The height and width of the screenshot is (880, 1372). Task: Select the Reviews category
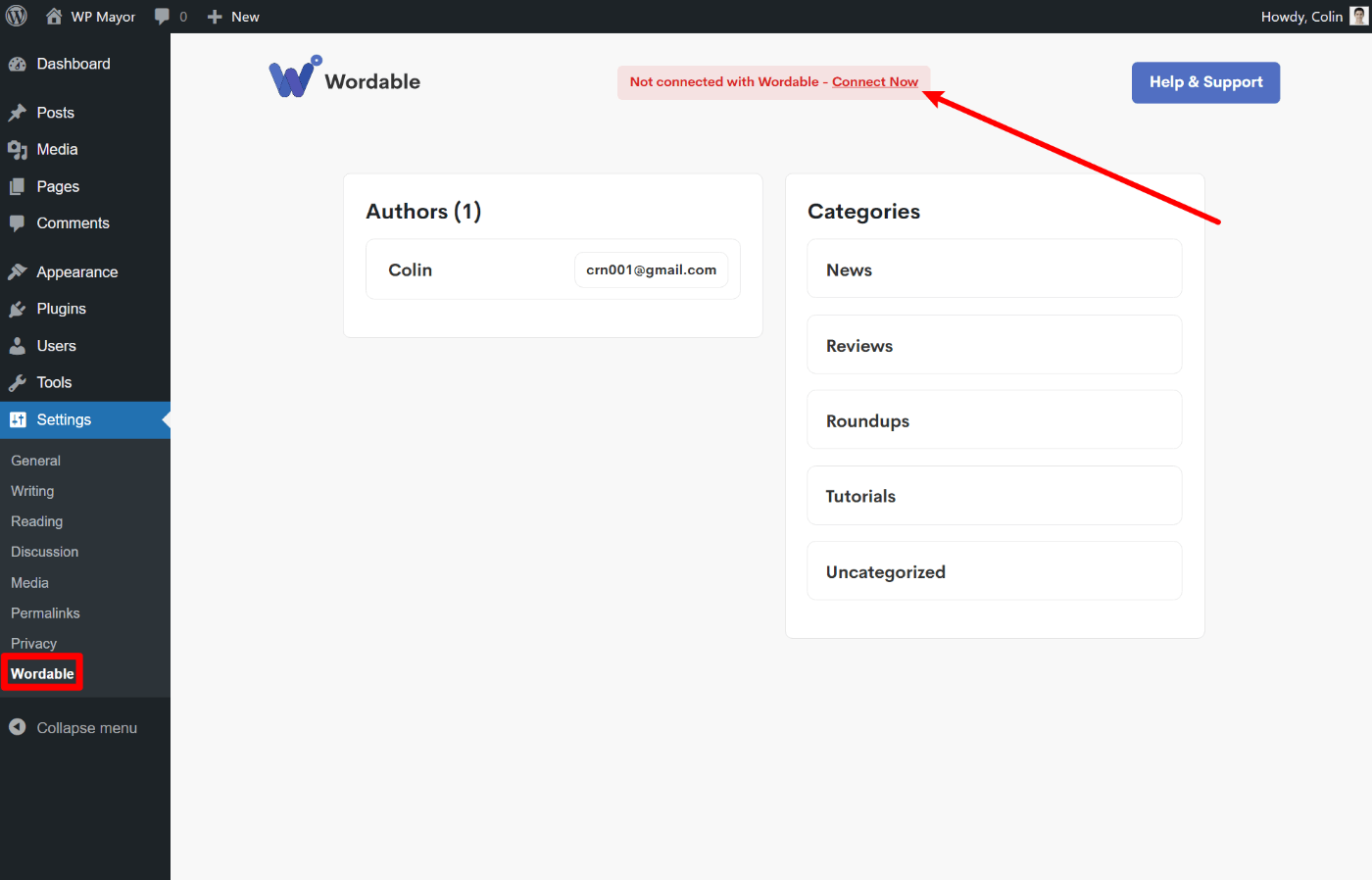pyautogui.click(x=994, y=344)
